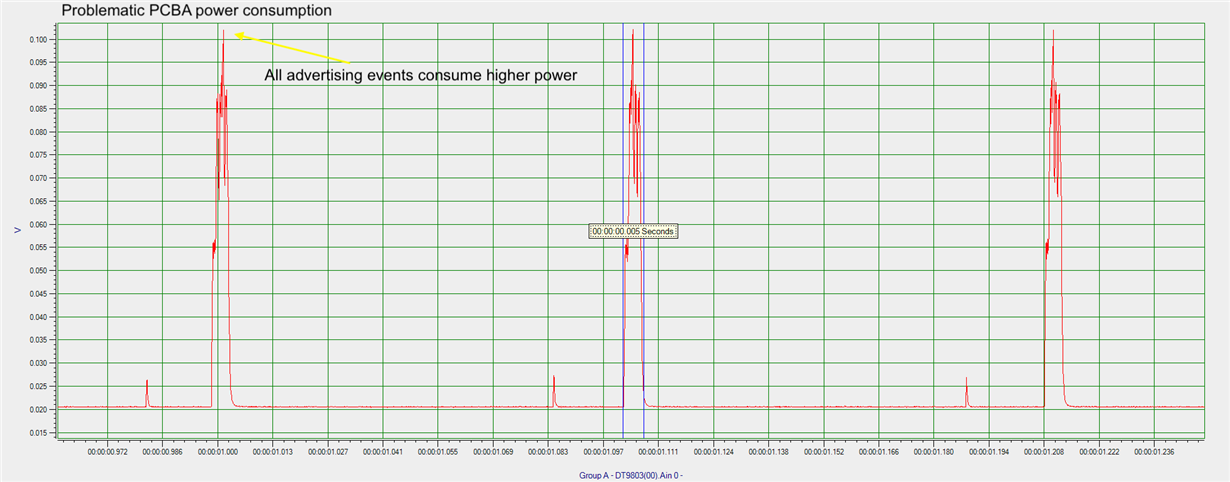Click the 00:00:01.111 time axis label
This screenshot has height=482, width=1230.
(x=658, y=452)
